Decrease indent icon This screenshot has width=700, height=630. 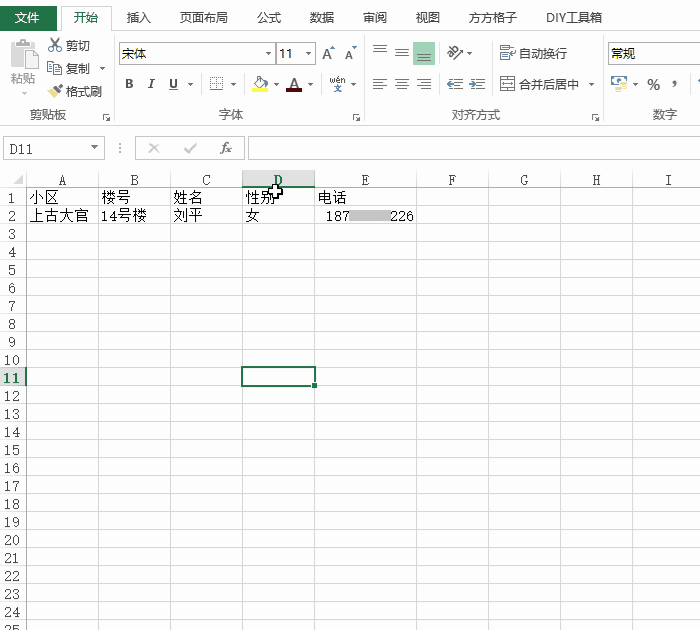455,84
